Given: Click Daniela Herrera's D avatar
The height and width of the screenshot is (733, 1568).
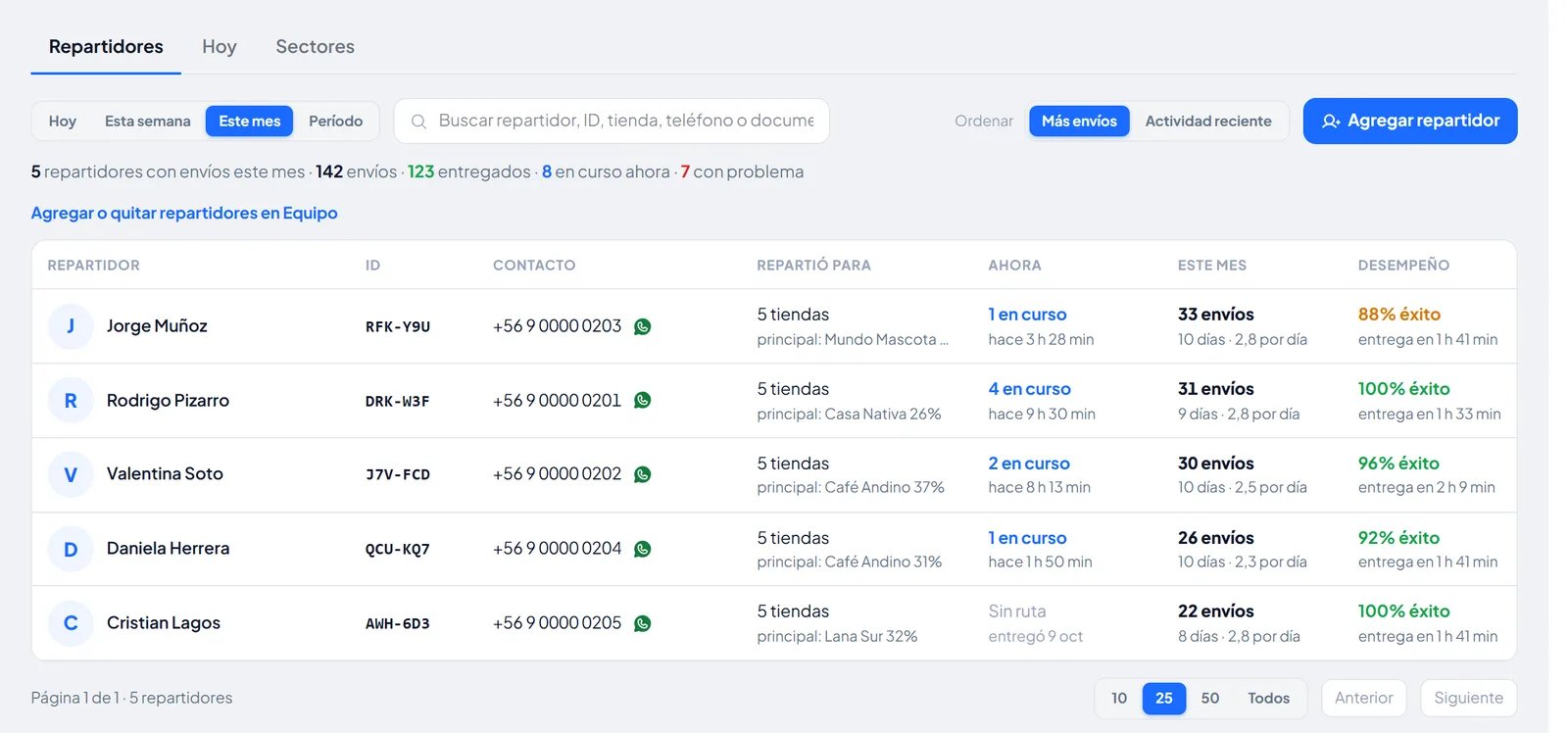Looking at the screenshot, I should coord(71,549).
